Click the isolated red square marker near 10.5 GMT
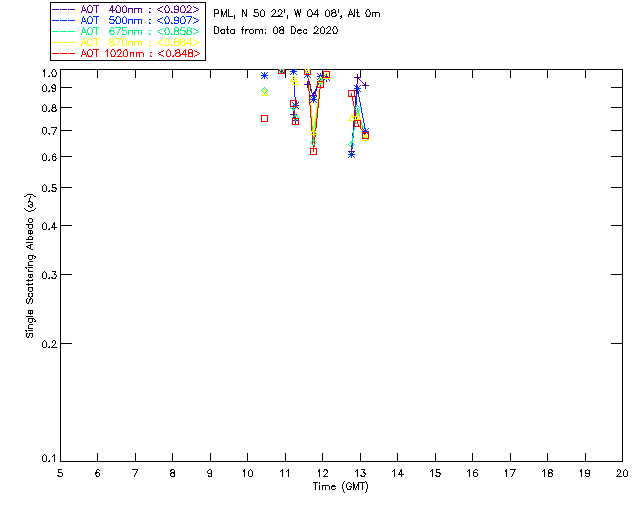 (x=264, y=118)
